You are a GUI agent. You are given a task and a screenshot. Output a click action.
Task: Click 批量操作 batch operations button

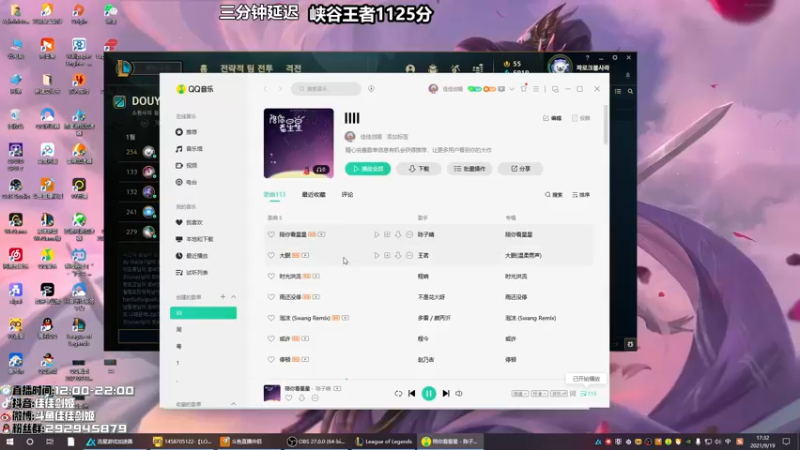470,169
